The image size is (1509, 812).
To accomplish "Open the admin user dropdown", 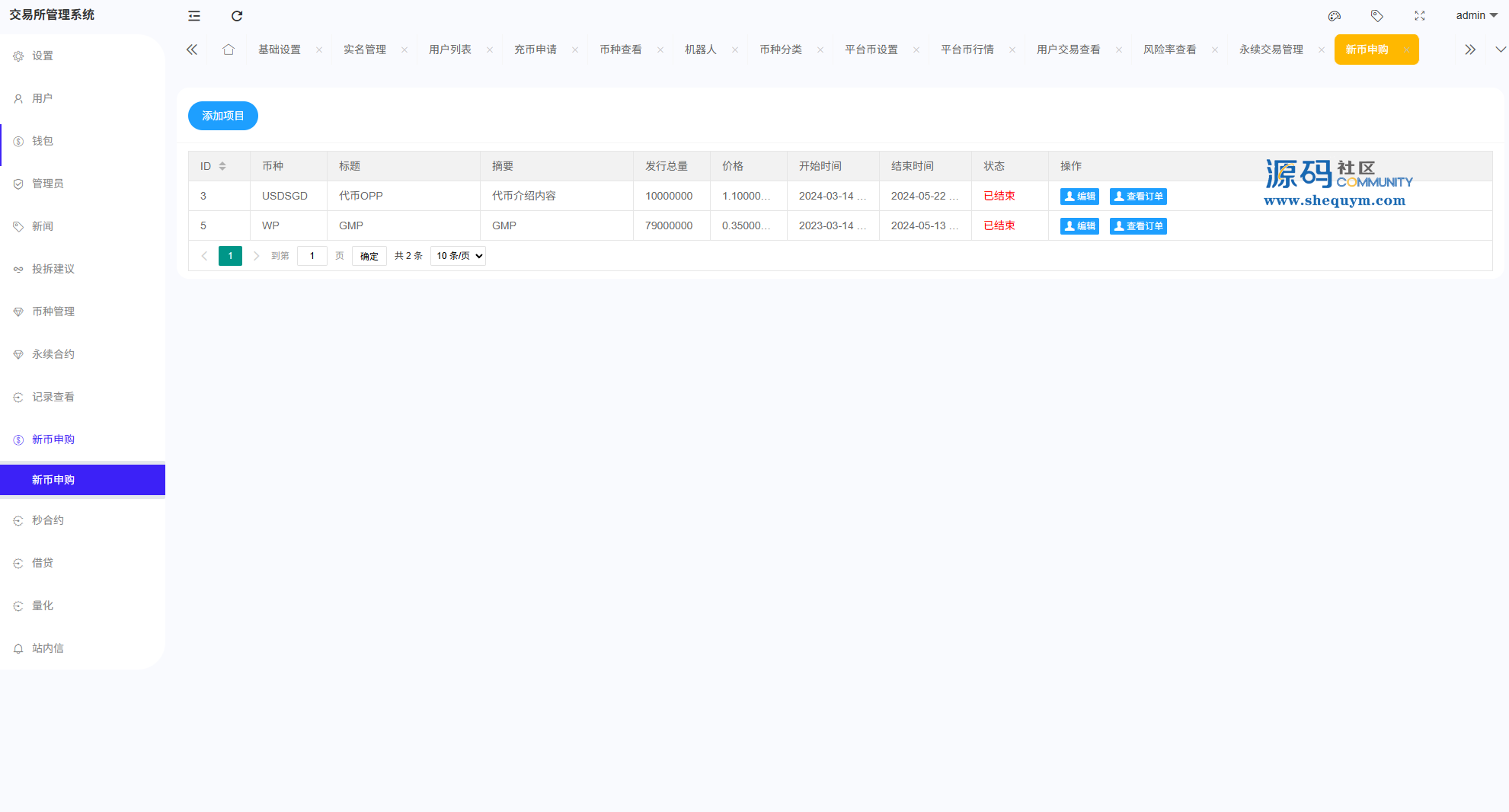I will coord(1475,16).
